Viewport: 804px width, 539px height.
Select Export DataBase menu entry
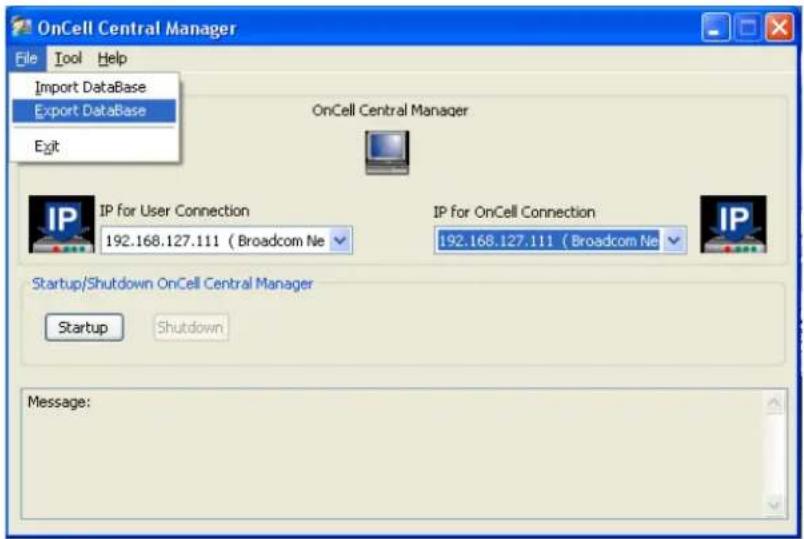click(x=94, y=111)
